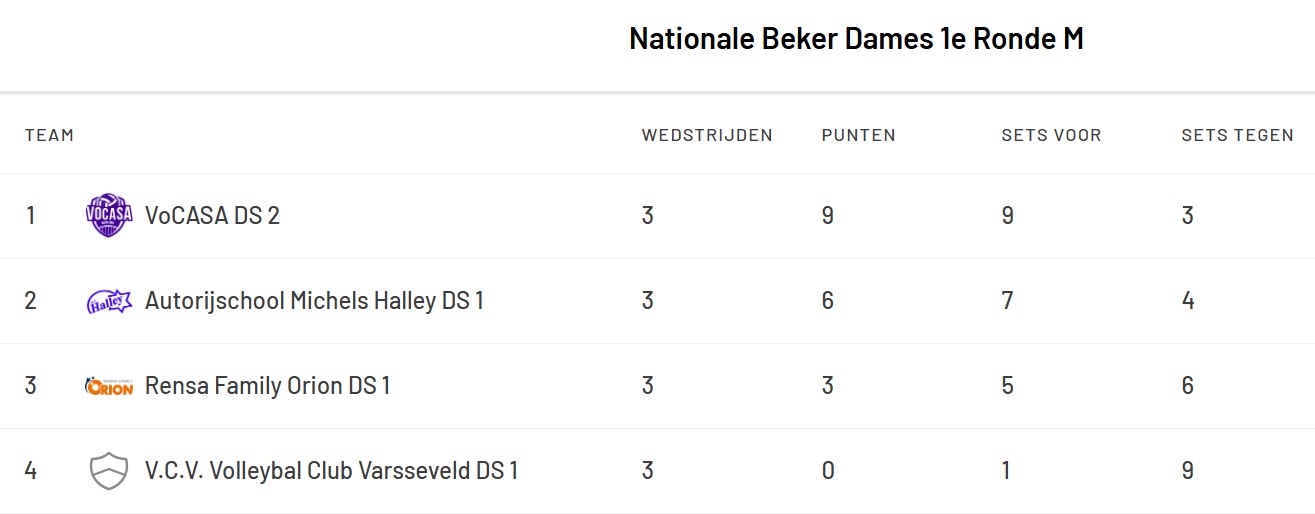
Task: Open the VoCASA DS 2 team link
Action: 212,215
